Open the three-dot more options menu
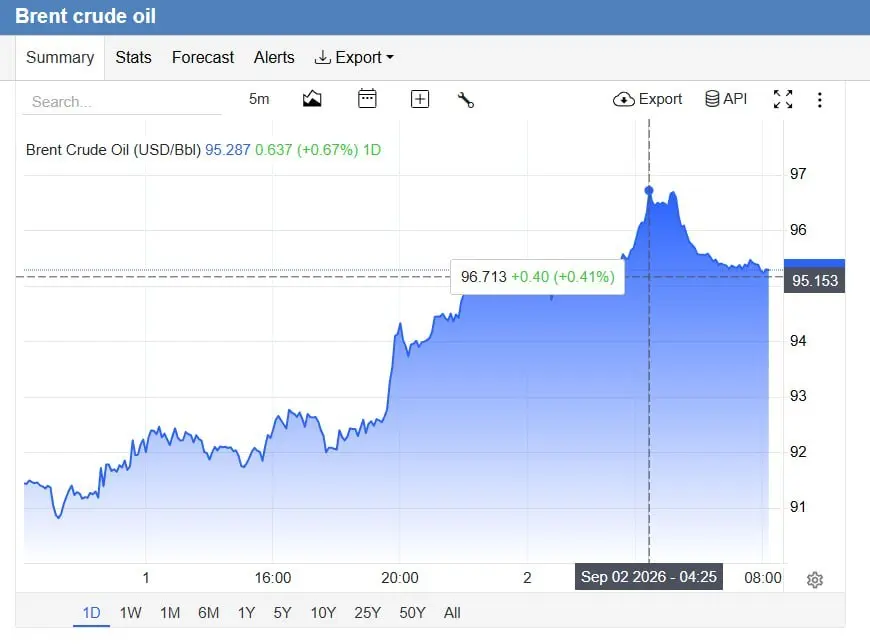Viewport: 870px width, 644px height. [820, 100]
